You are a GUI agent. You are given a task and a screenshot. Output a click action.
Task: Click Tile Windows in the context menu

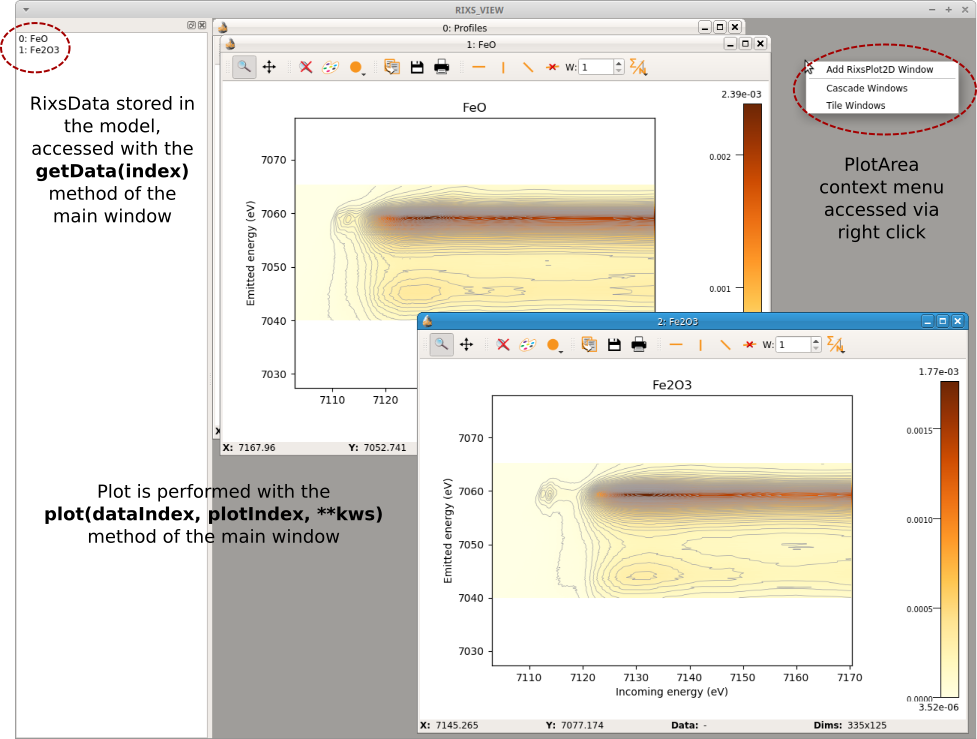point(855,105)
